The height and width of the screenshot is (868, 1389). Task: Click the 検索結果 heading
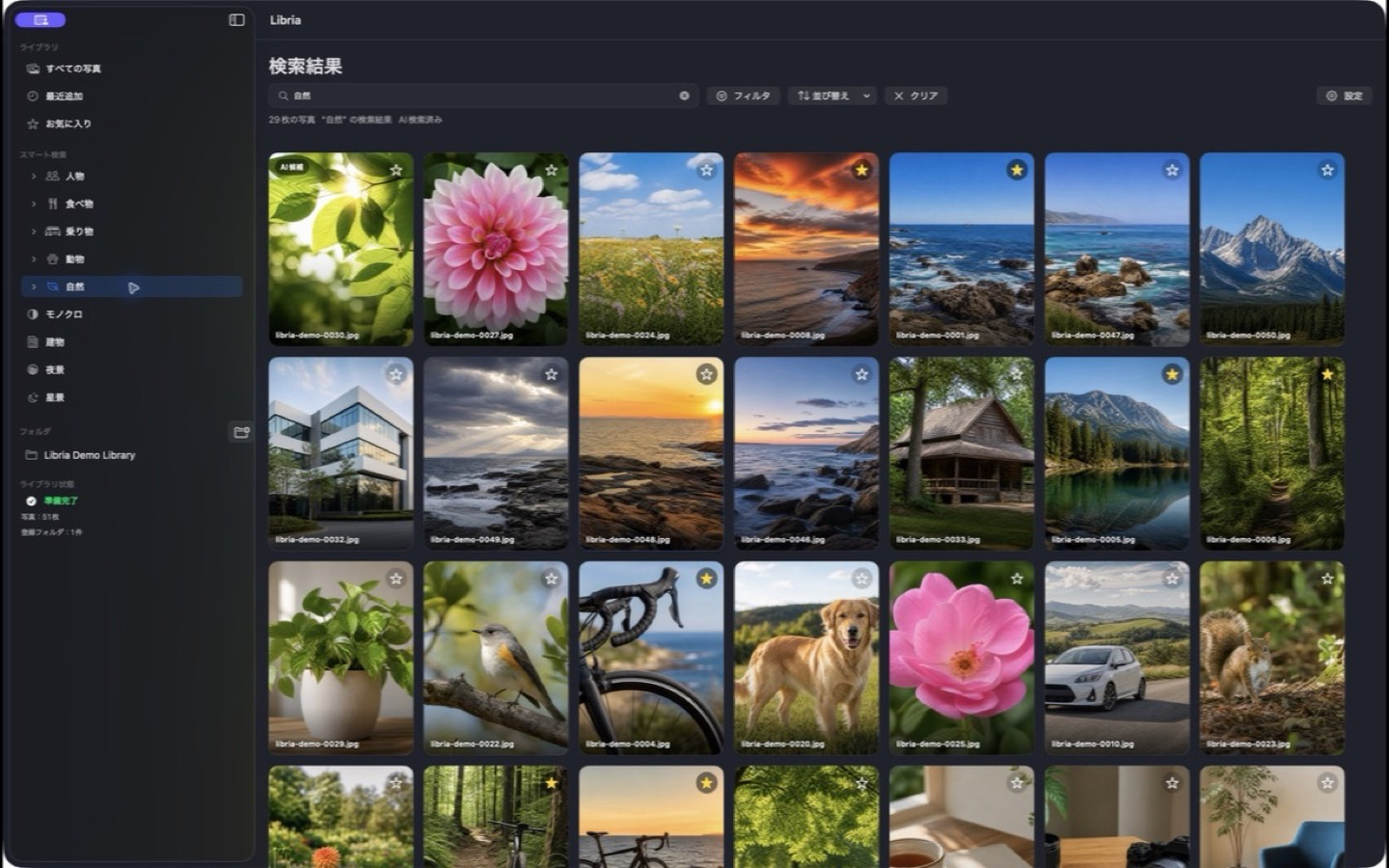(306, 67)
